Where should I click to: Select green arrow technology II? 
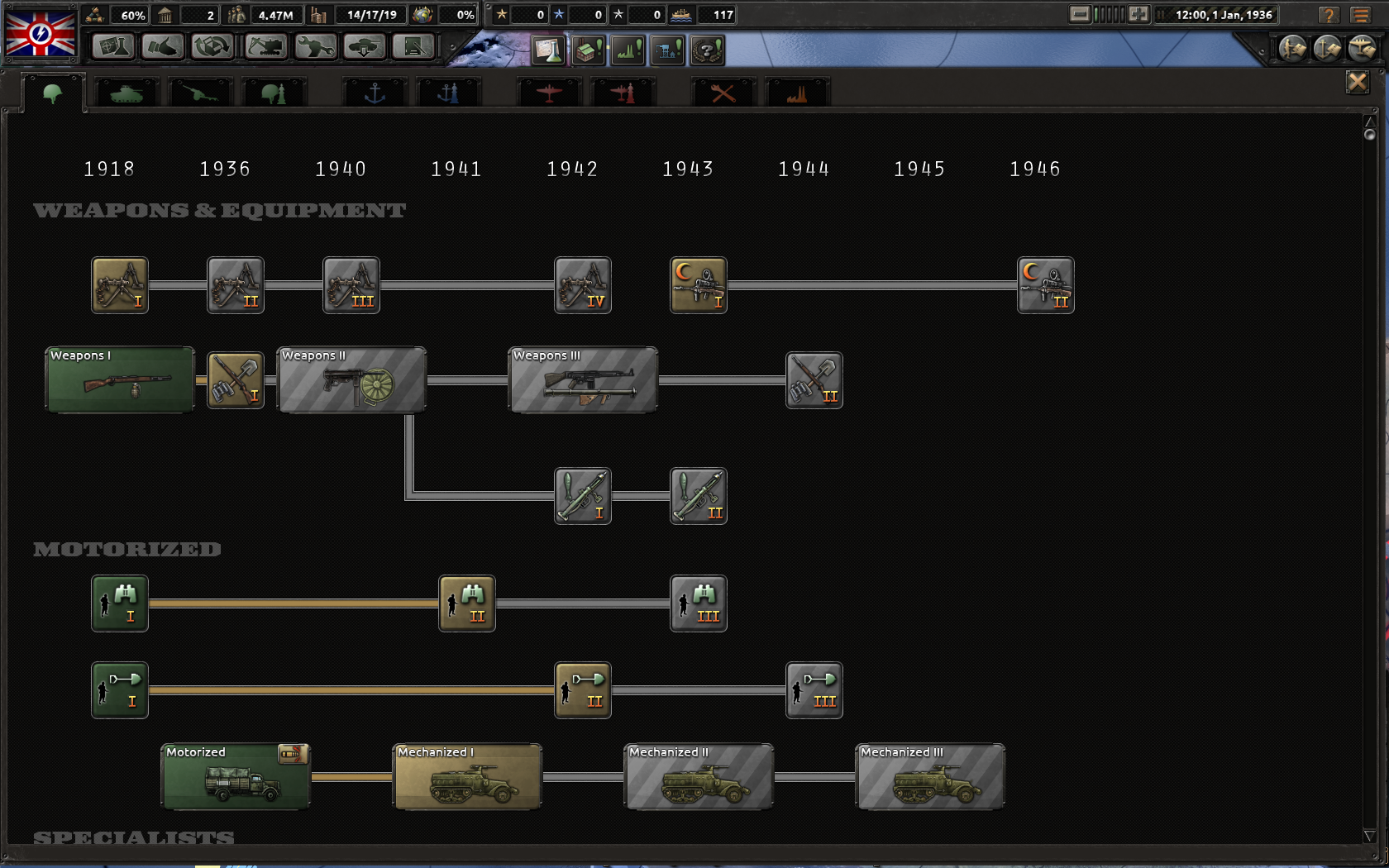click(583, 690)
